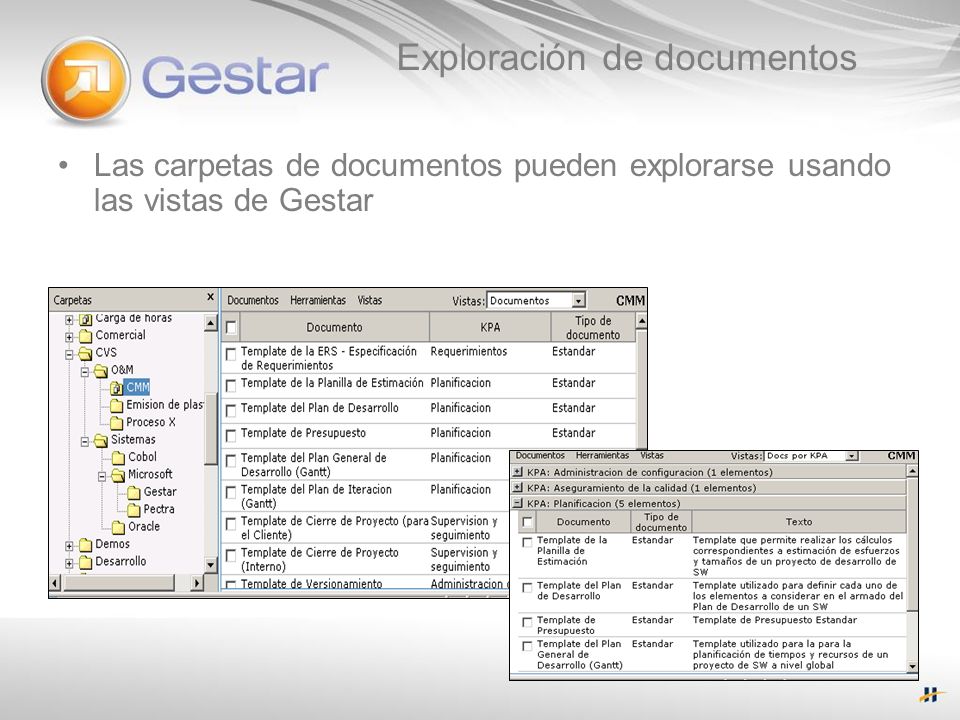The image size is (960, 720).
Task: Open Vistas menu in Docs por KPA window
Action: click(652, 456)
